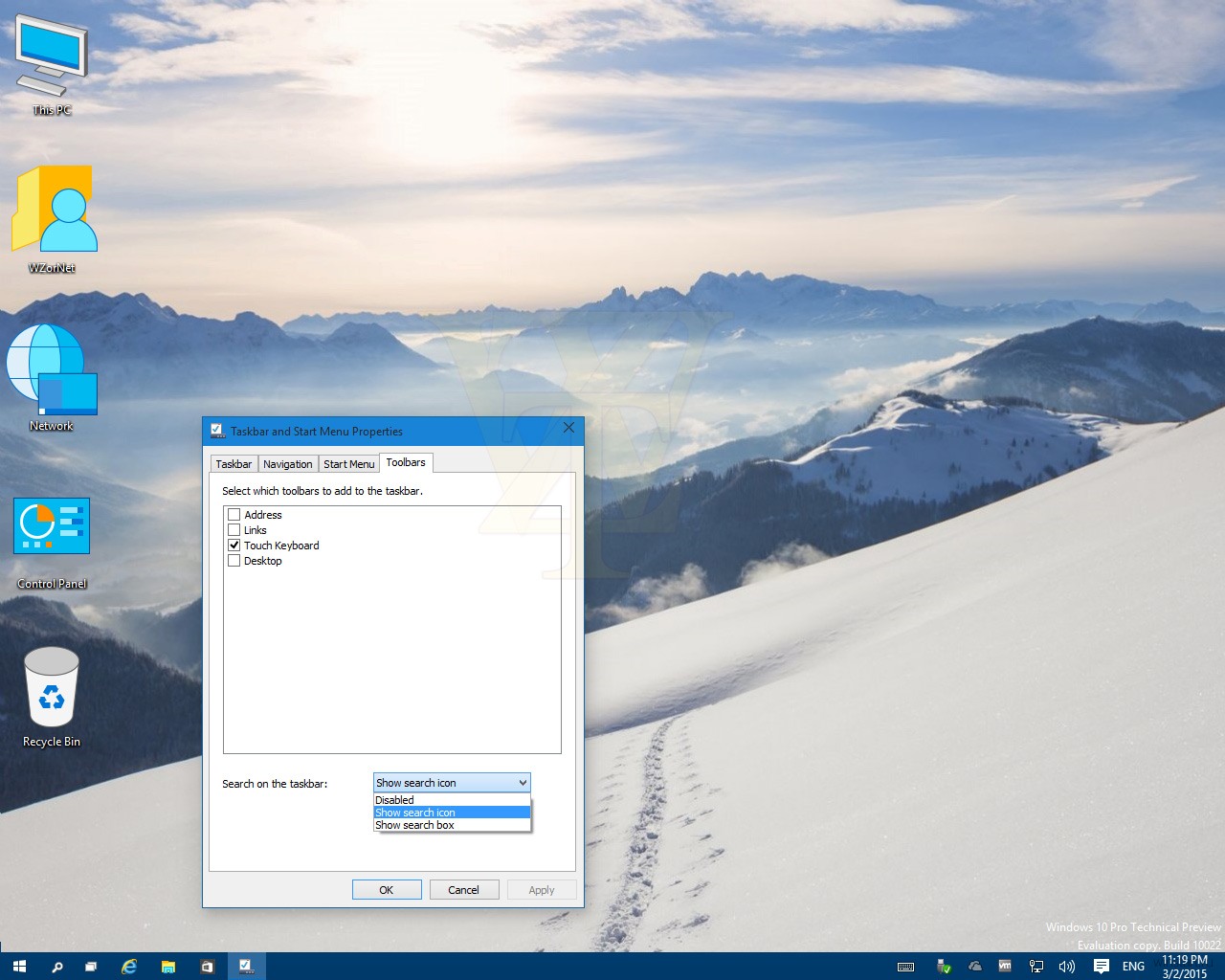The height and width of the screenshot is (980, 1225).
Task: Click the clock showing 11:19 PM
Action: (x=1185, y=967)
